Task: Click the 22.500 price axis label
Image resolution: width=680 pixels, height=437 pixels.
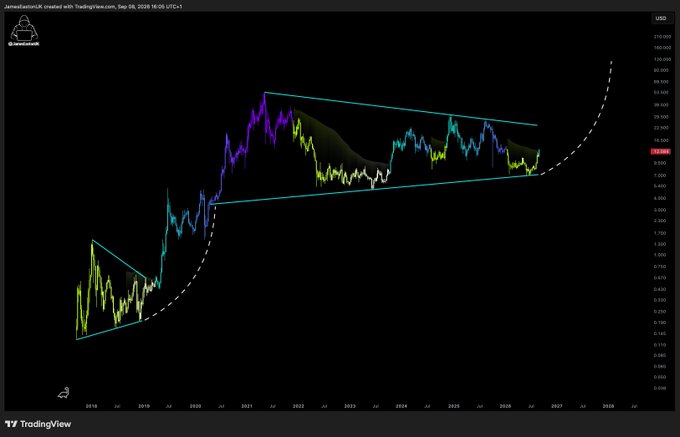Action: point(661,127)
